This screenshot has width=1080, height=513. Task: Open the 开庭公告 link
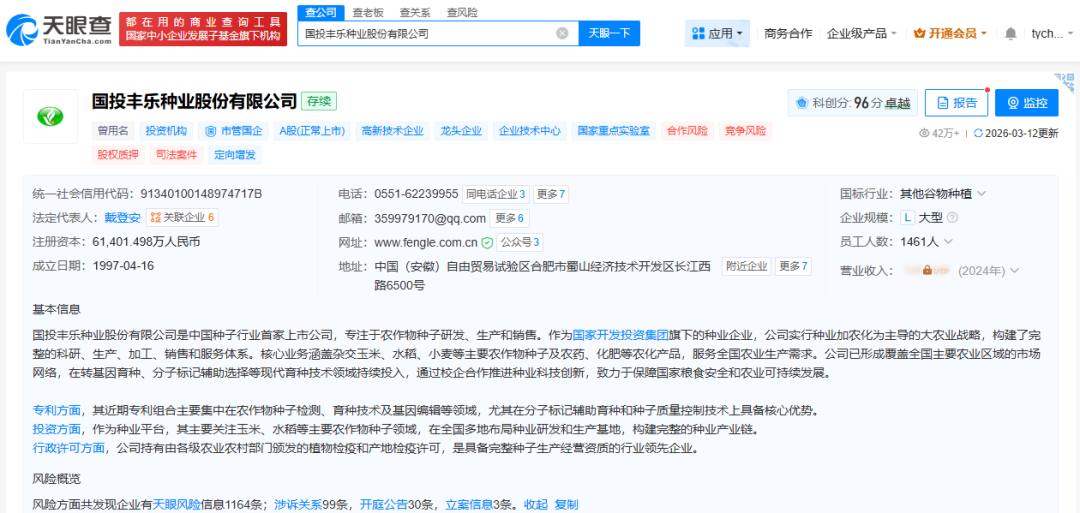coord(384,505)
